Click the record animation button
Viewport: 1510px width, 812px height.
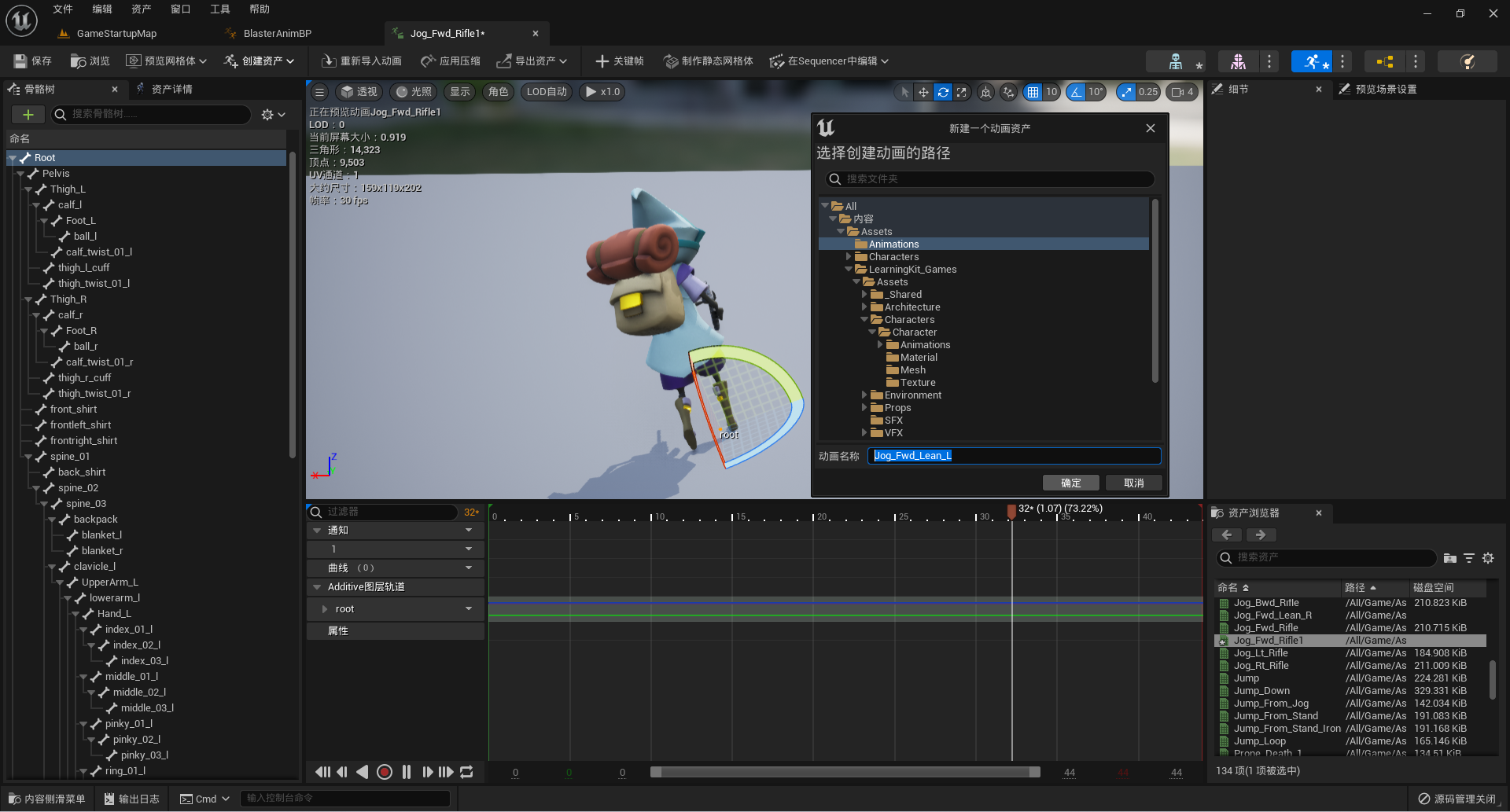[385, 772]
